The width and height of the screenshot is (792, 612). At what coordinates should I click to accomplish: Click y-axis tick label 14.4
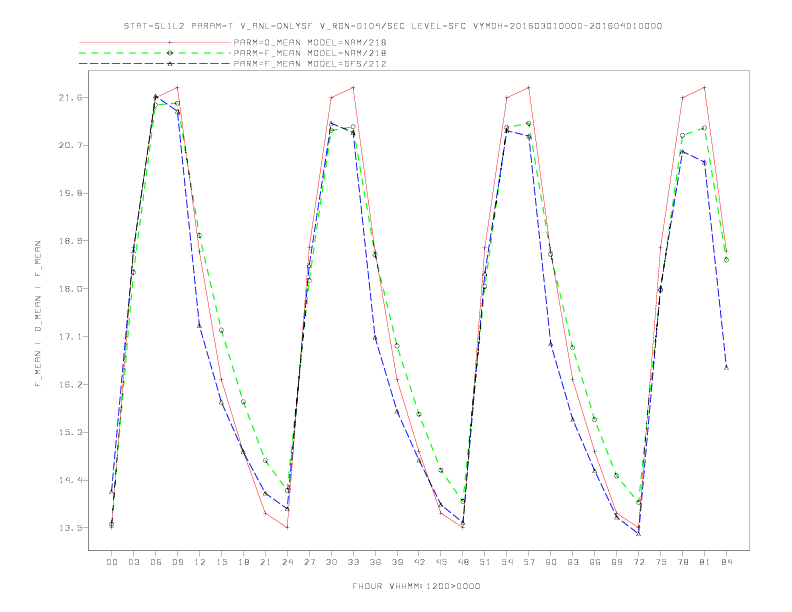pos(68,480)
